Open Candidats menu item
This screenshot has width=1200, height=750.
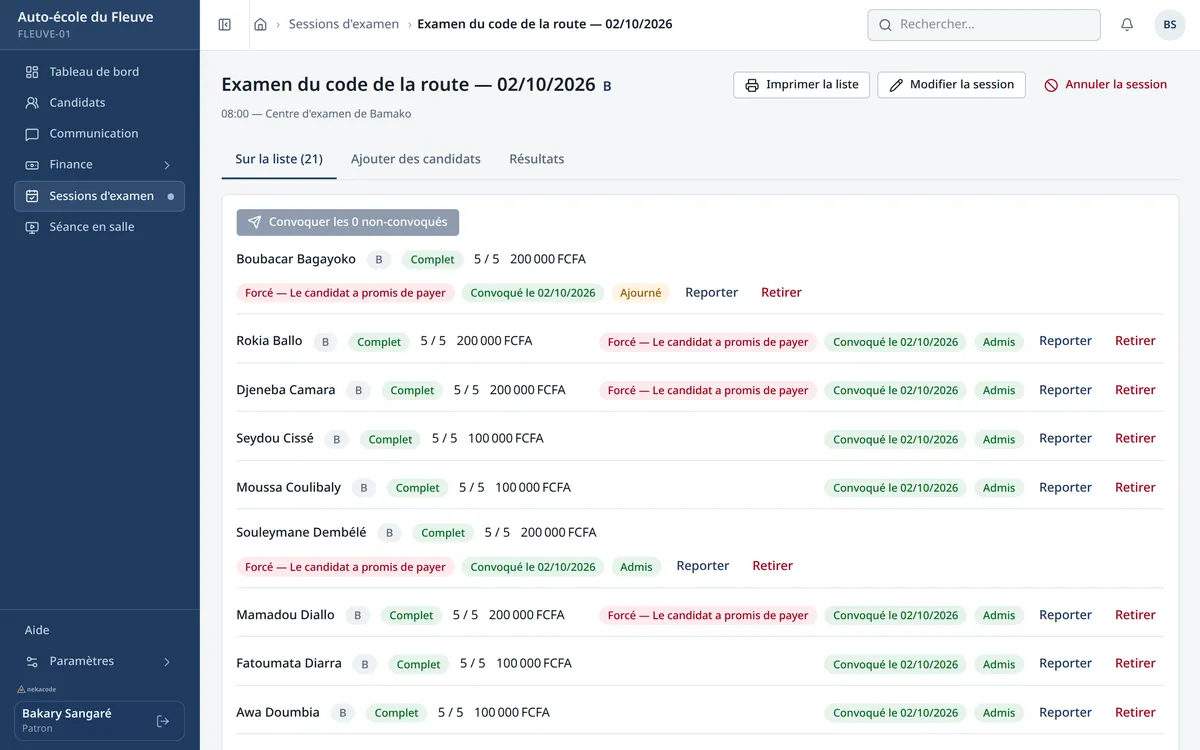tap(100, 103)
